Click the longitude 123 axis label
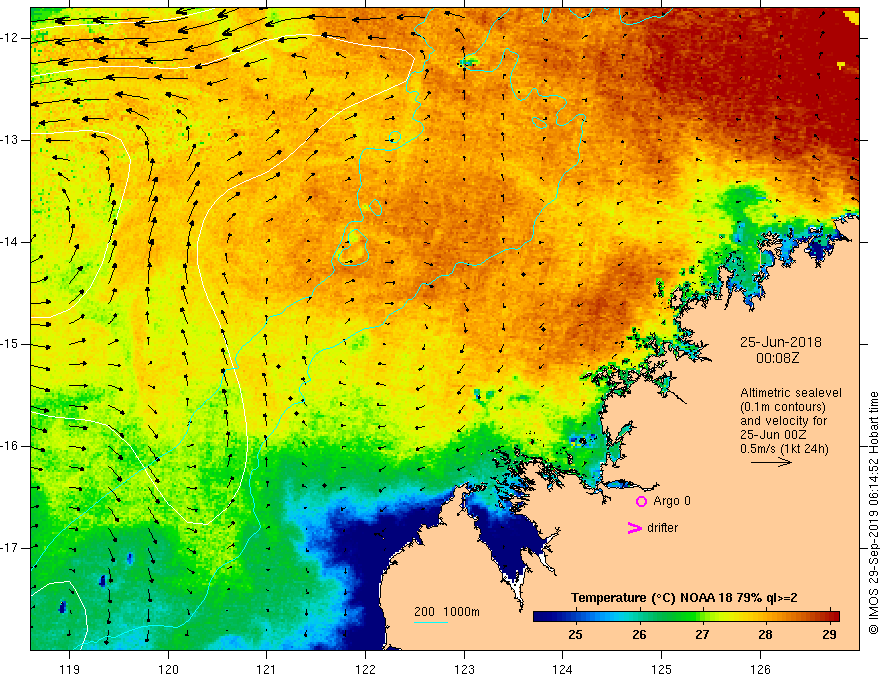The width and height of the screenshot is (880, 680). [464, 669]
